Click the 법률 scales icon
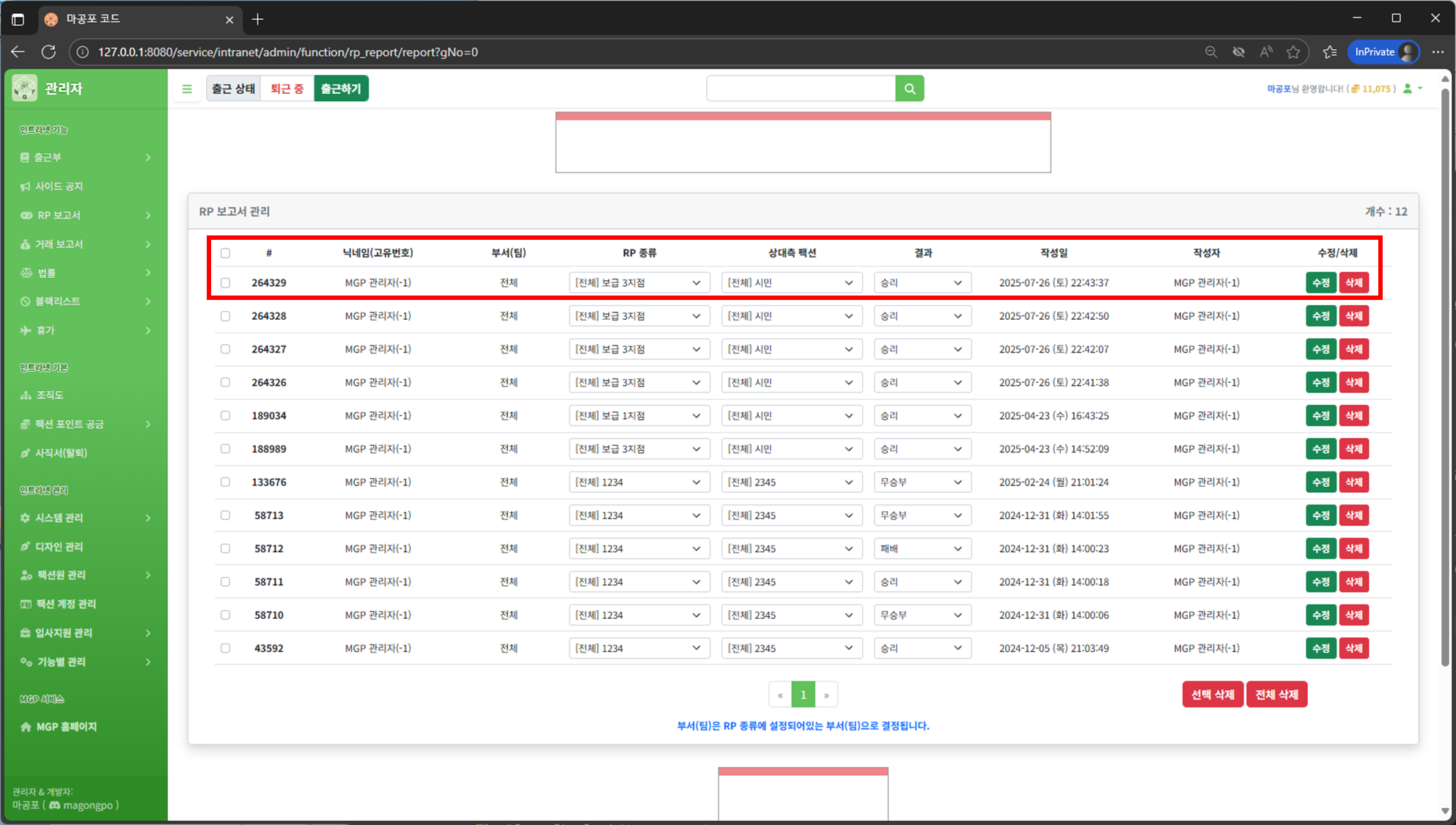This screenshot has height=825, width=1456. (26, 273)
